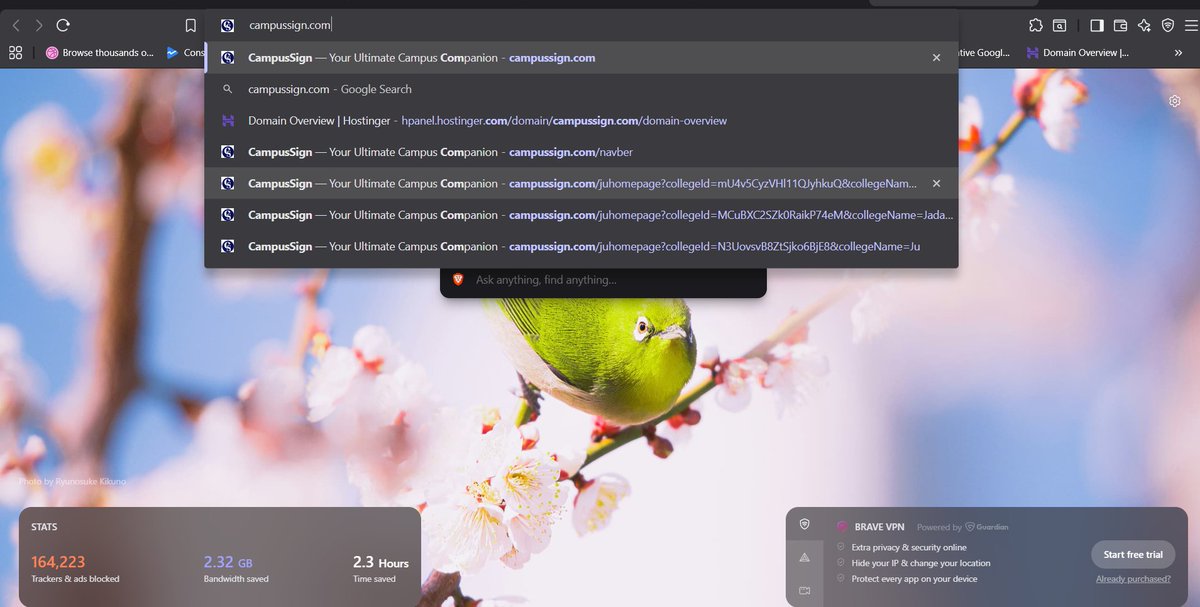Open new tab page customize gear icon
The width and height of the screenshot is (1200, 607).
click(x=1175, y=101)
